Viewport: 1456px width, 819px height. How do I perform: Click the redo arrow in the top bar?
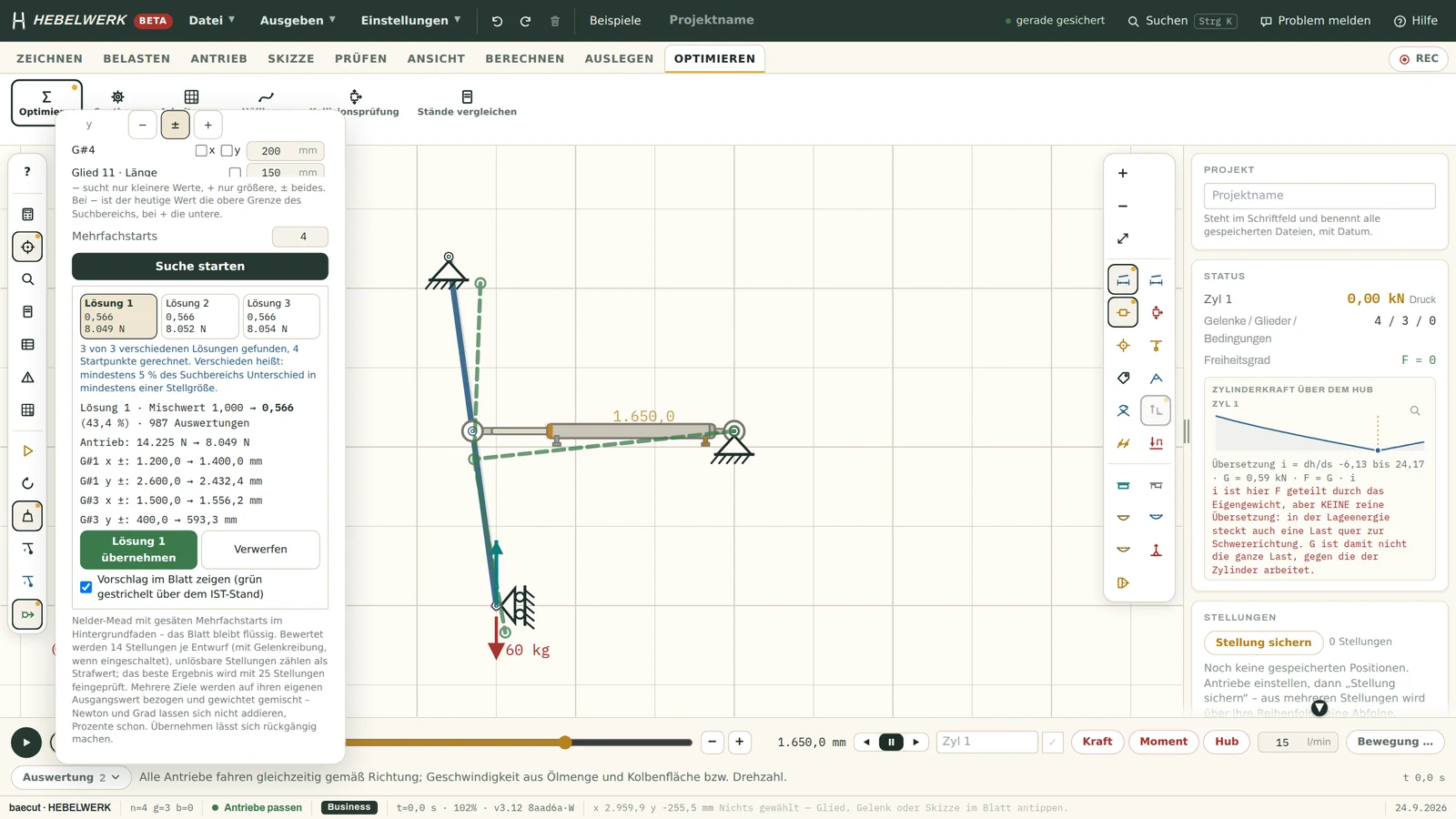click(525, 21)
